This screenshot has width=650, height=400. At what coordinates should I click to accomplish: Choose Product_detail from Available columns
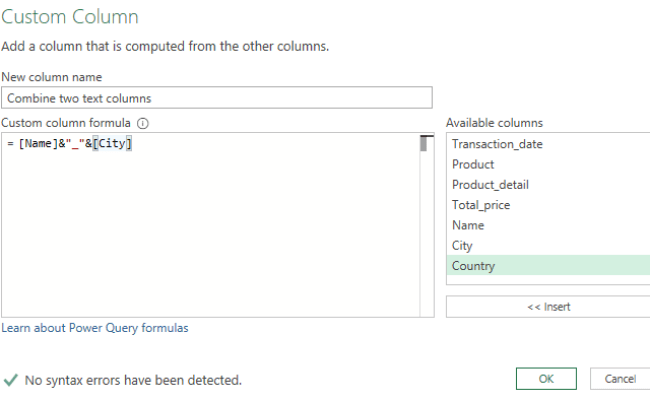pos(490,185)
